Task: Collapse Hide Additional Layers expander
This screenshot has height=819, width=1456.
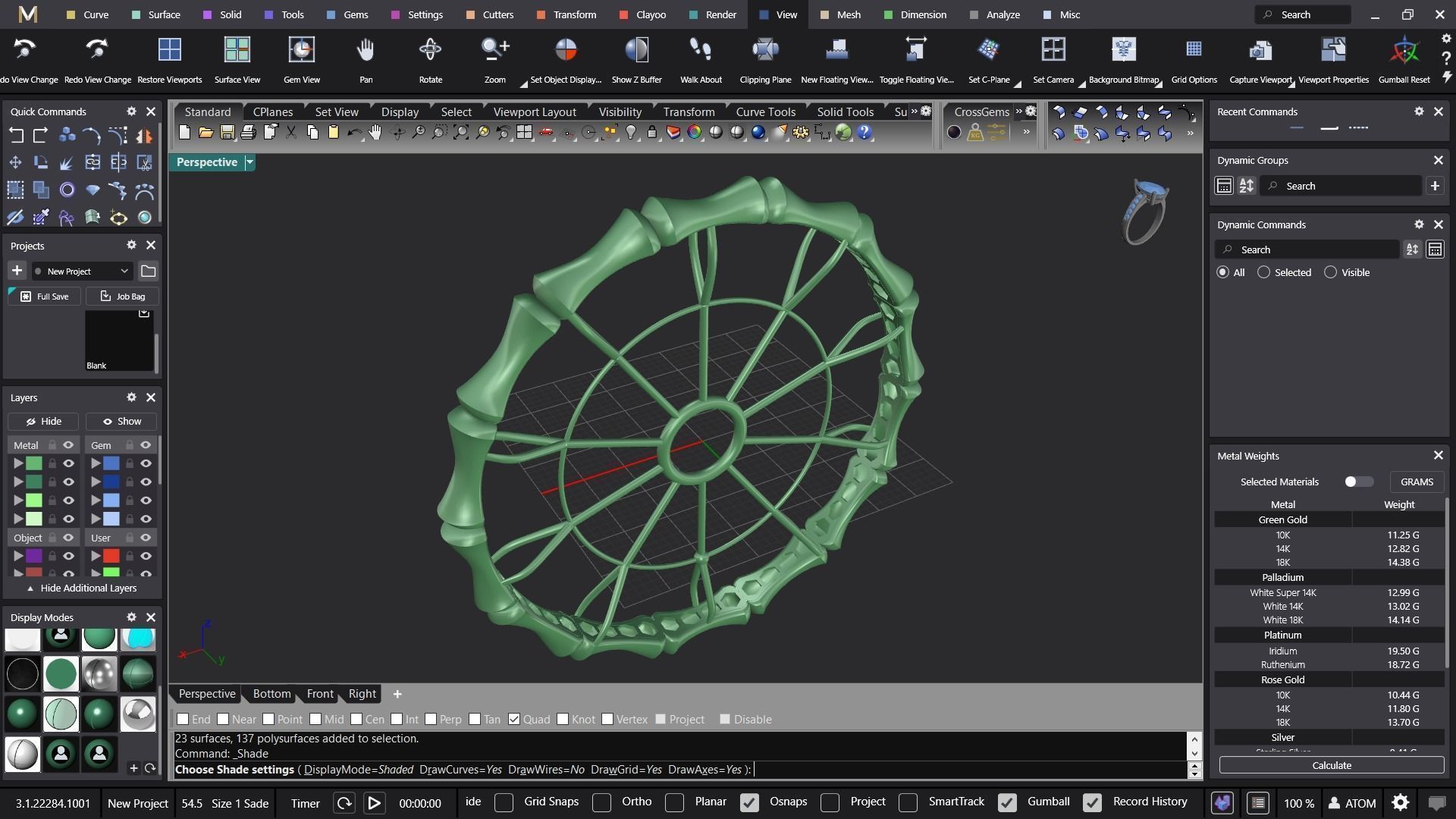Action: tap(82, 588)
